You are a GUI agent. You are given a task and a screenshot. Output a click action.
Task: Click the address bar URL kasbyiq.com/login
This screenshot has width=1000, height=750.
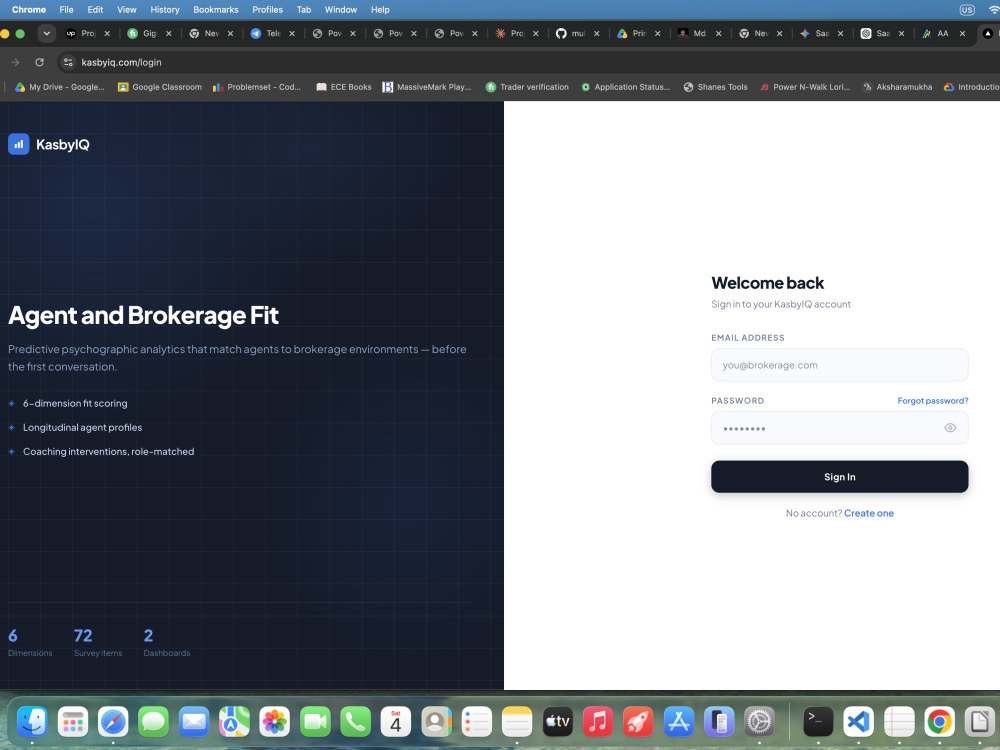[121, 62]
